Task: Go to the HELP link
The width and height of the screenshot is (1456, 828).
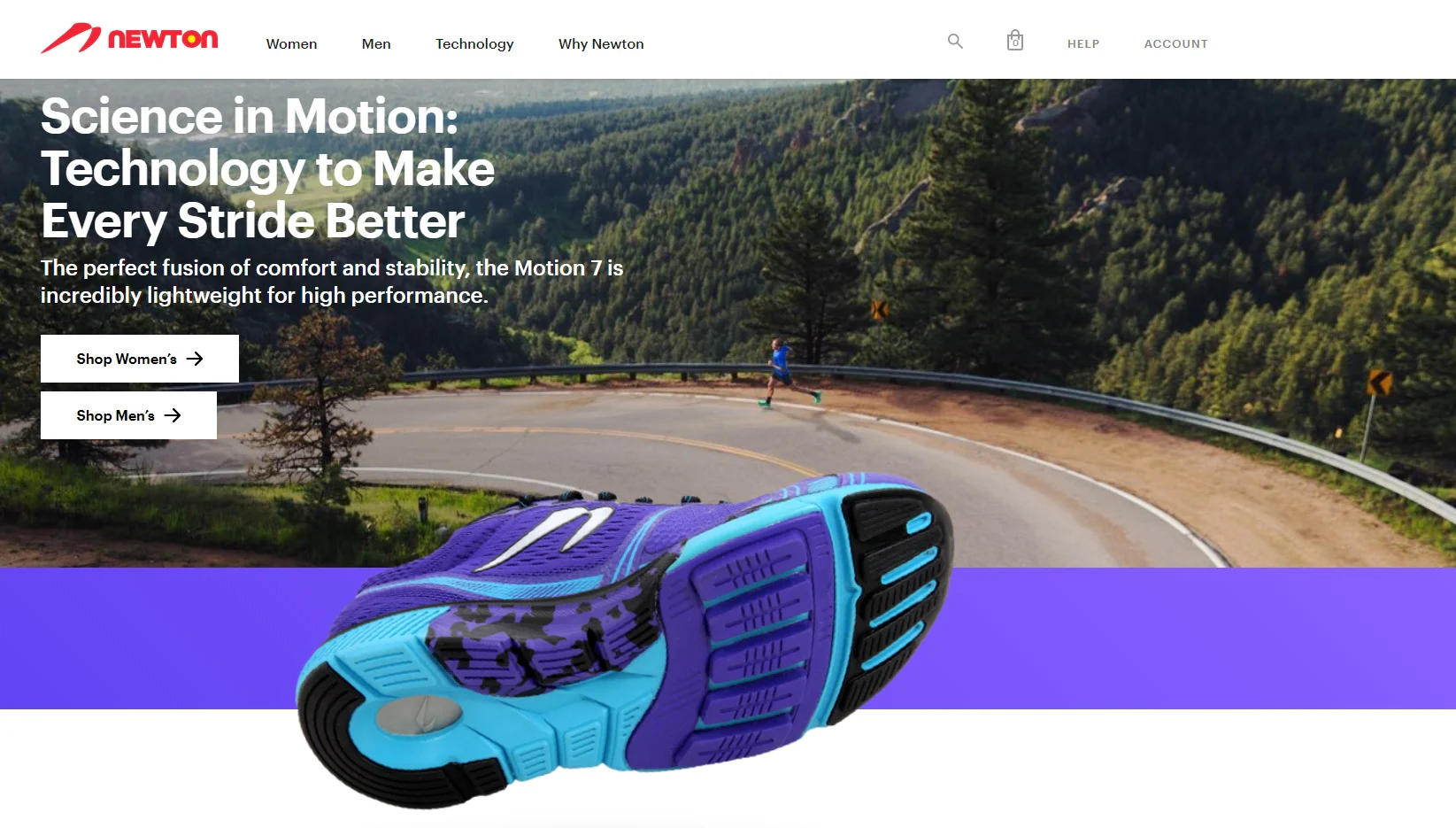Action: coord(1083,43)
